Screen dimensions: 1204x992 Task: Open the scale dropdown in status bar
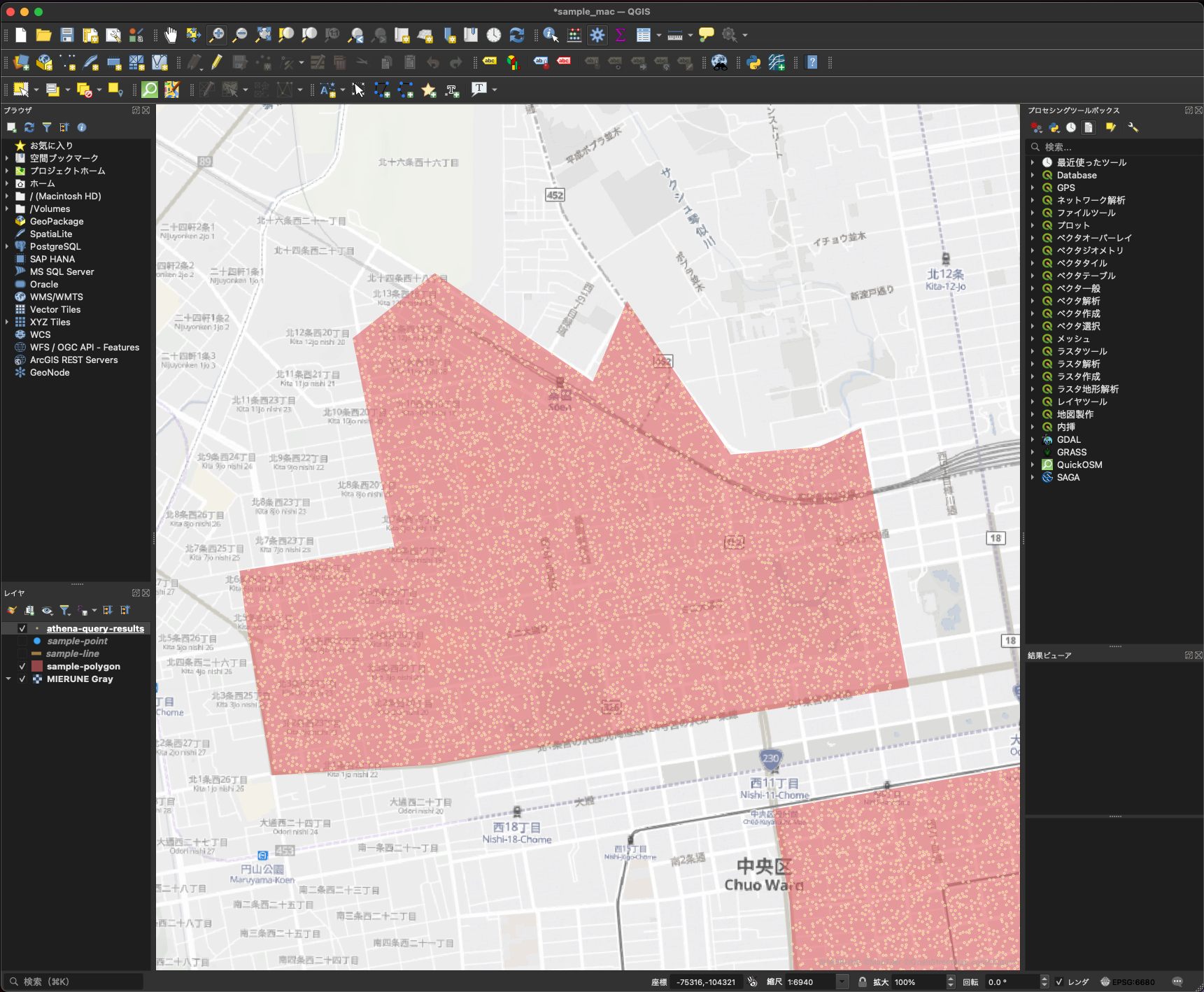point(842,982)
